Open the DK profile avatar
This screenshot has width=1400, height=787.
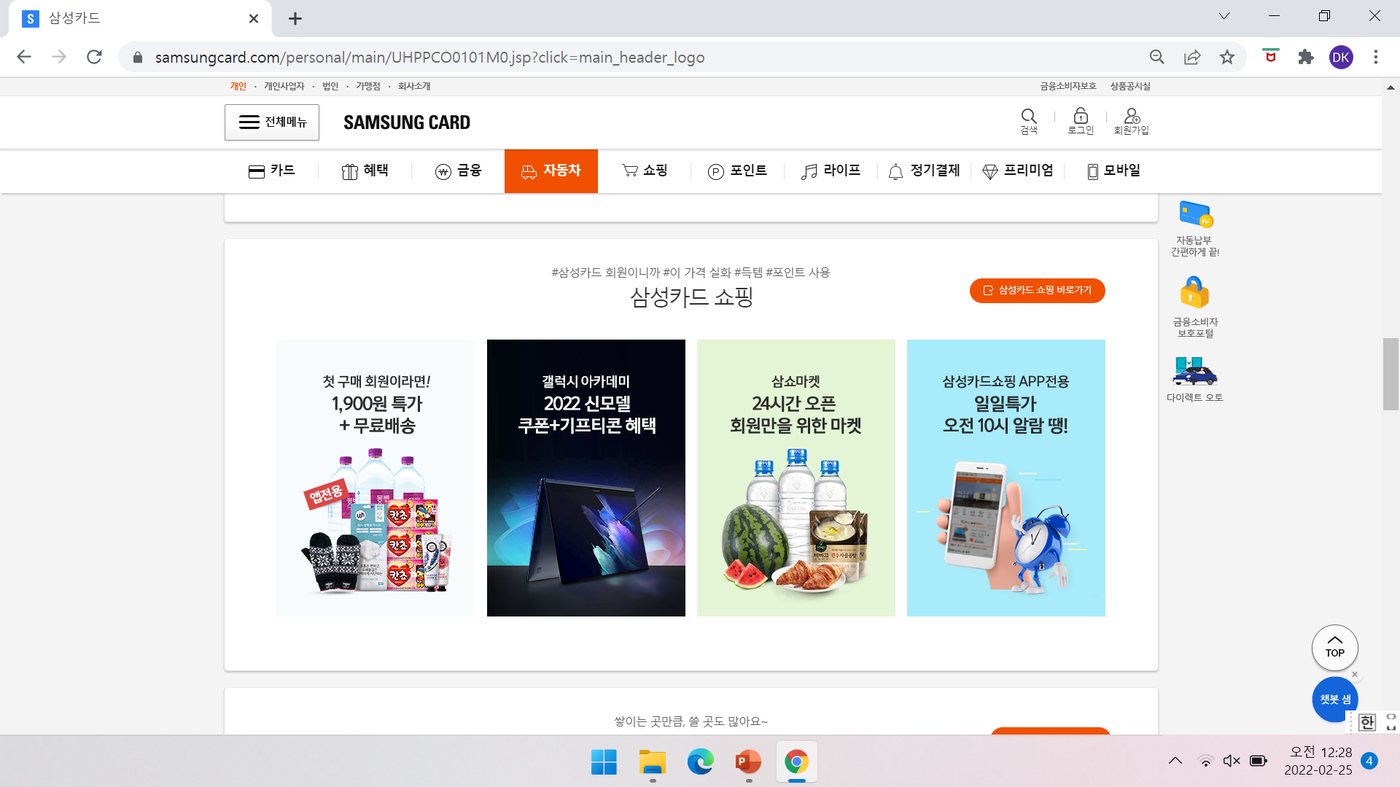click(x=1341, y=57)
